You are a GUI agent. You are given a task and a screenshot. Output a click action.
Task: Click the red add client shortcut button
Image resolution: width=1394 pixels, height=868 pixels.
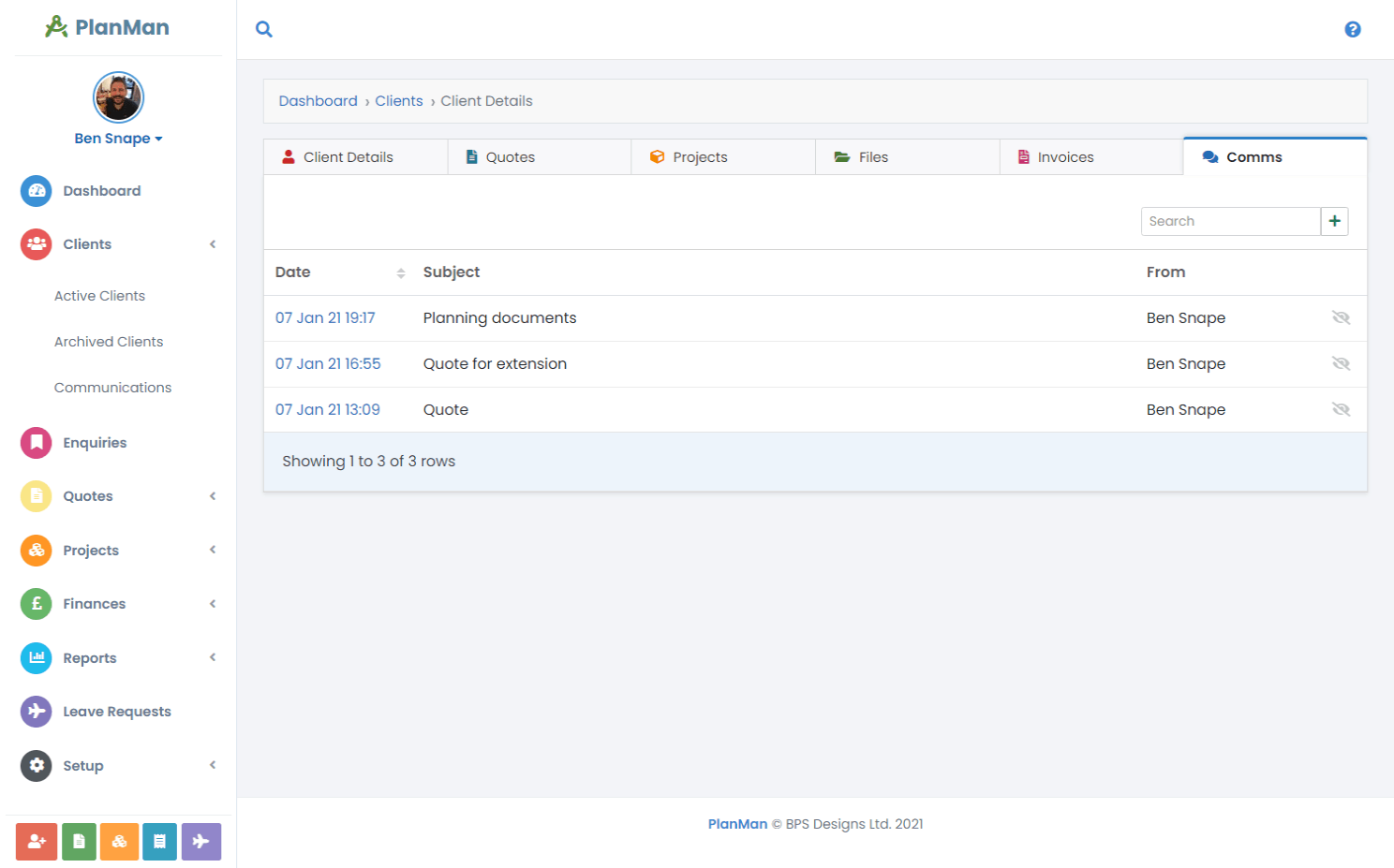pos(37,842)
